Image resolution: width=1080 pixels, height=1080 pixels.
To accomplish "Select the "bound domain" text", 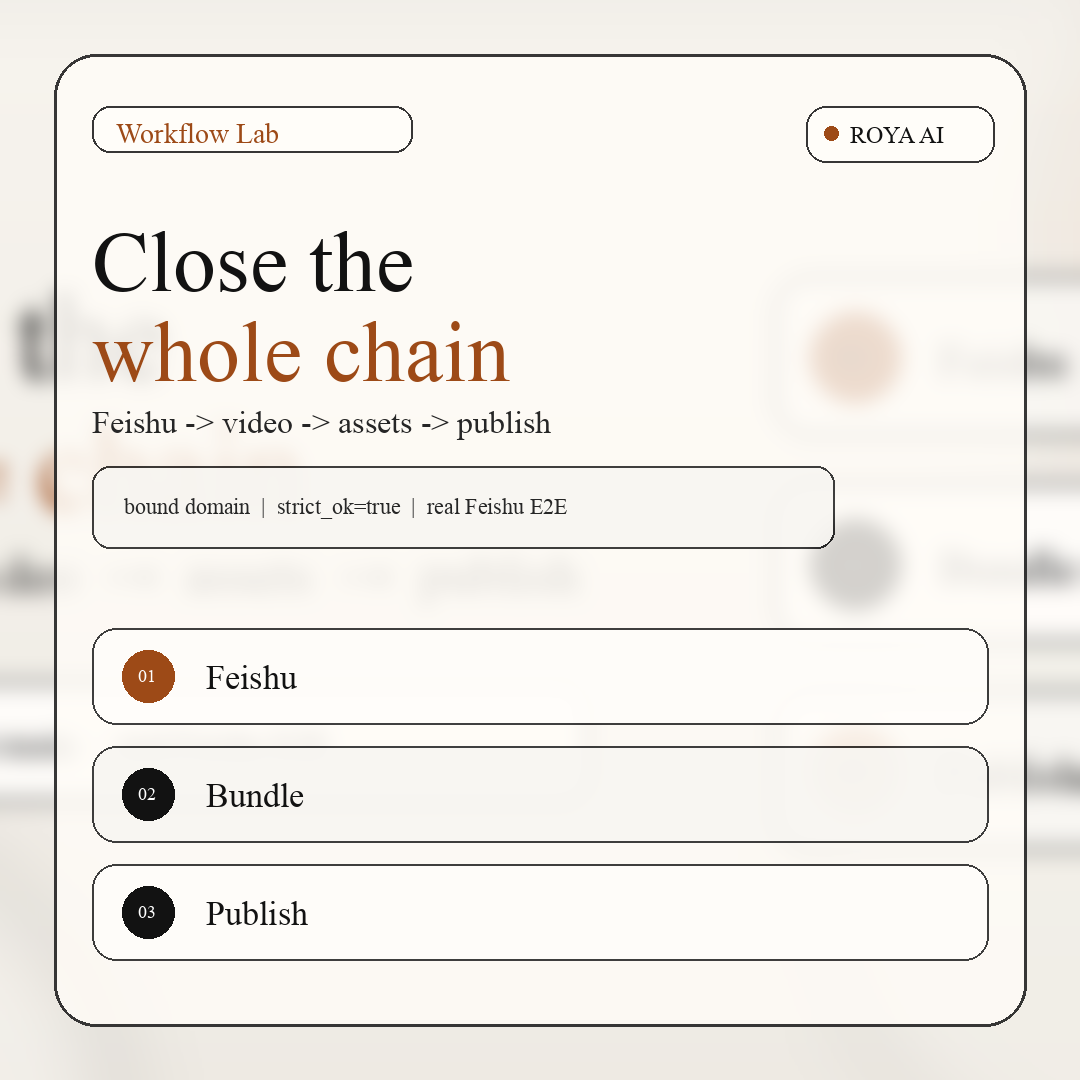I will [x=187, y=507].
